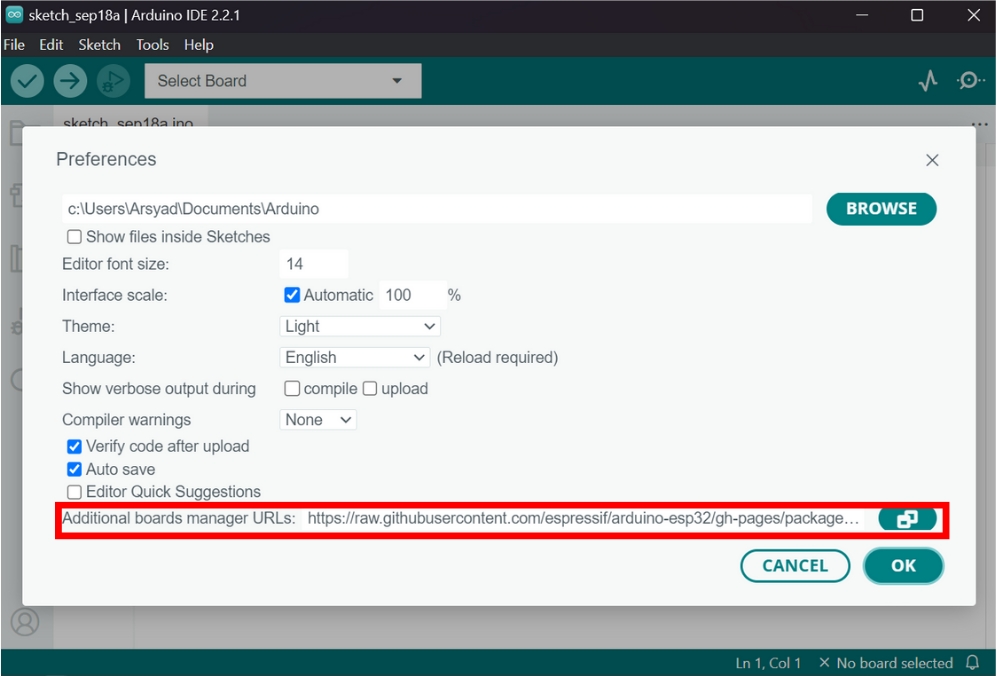Enable Show files inside Sketches
The image size is (997, 676).
click(74, 237)
